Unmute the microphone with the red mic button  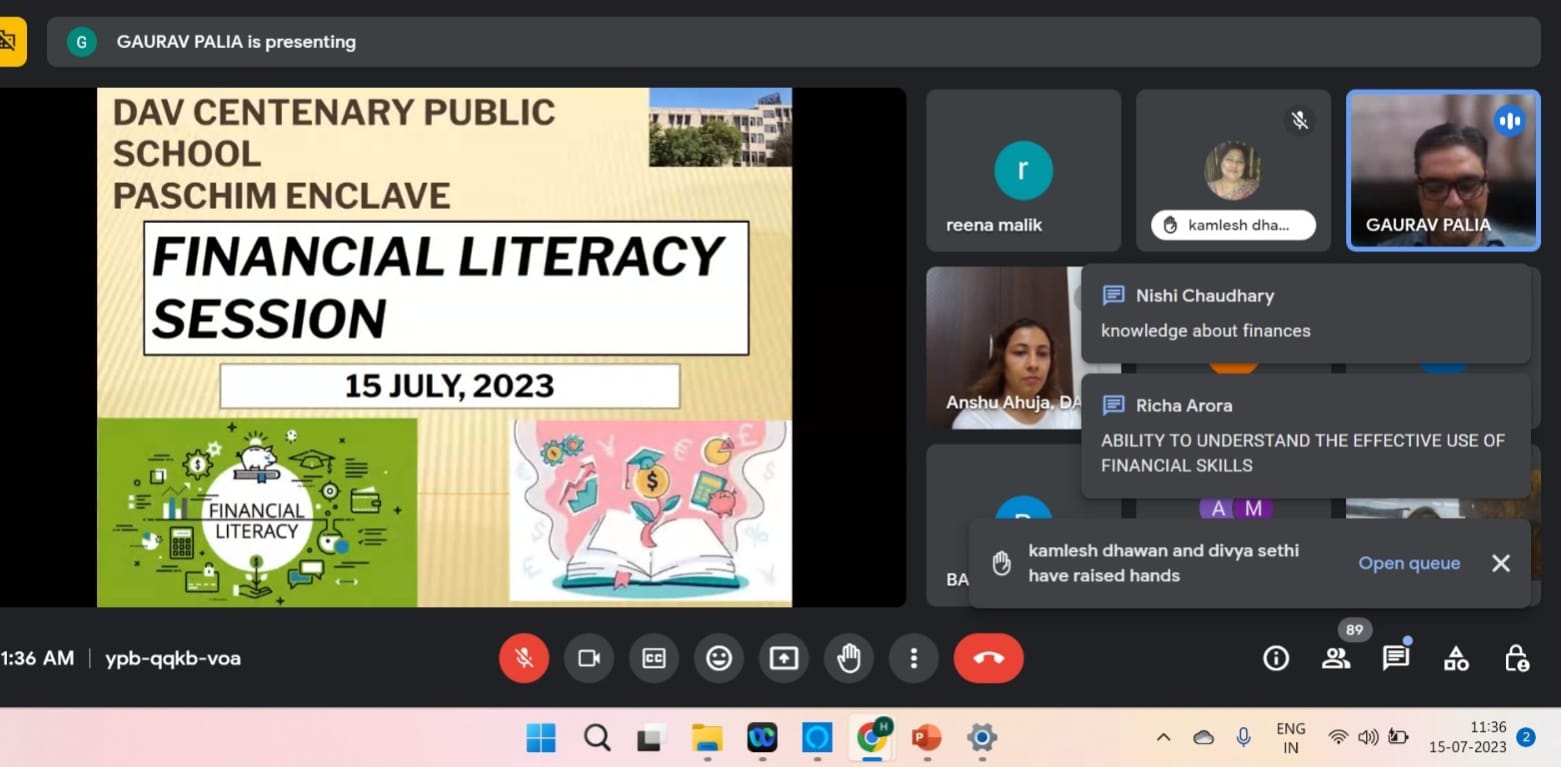point(524,658)
